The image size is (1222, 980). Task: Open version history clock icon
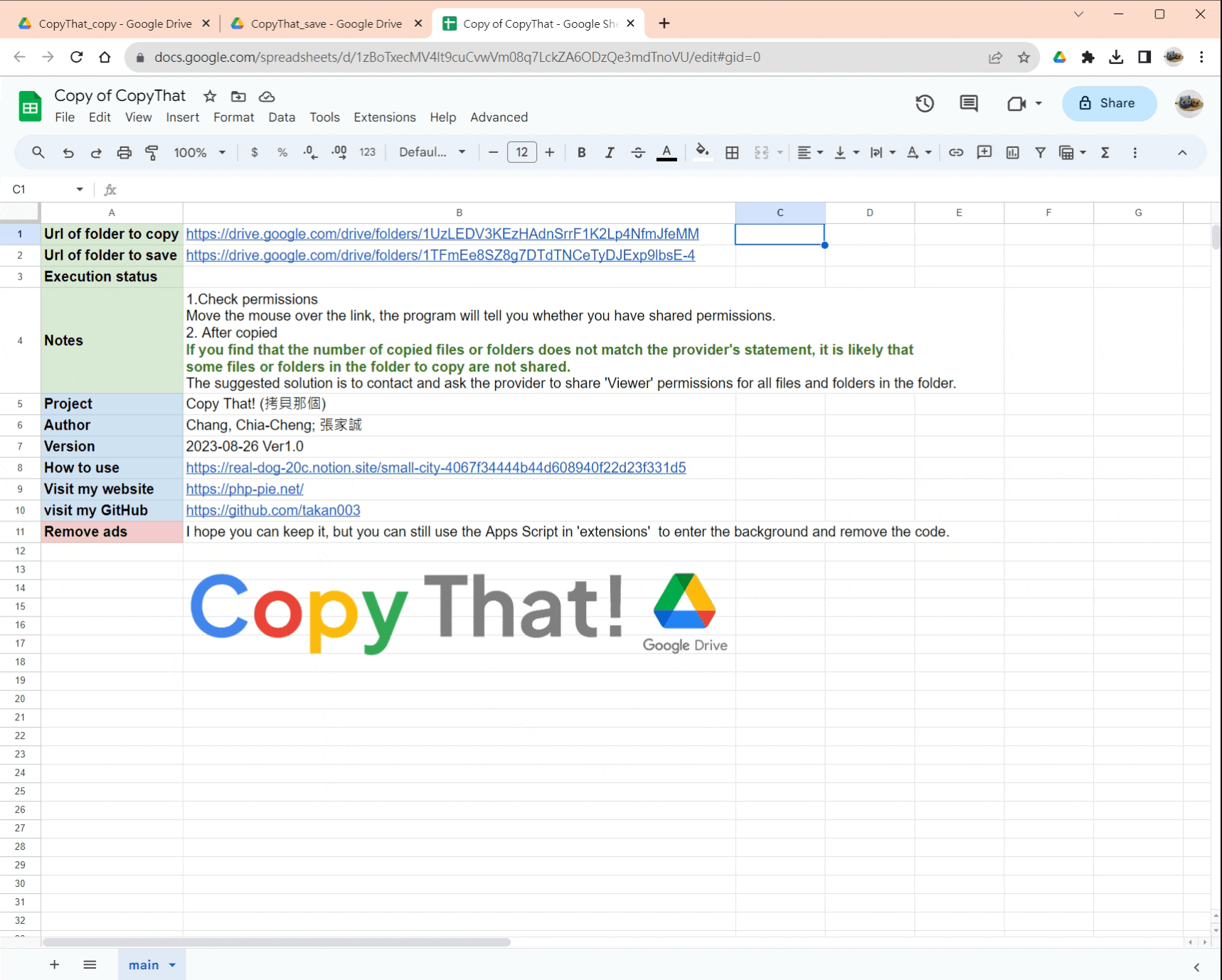point(925,104)
